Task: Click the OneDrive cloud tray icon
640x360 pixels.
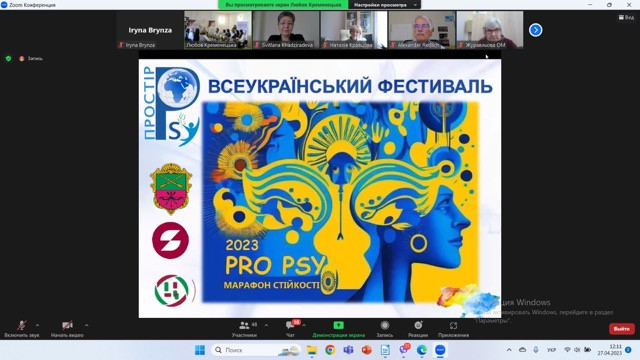Action: (x=522, y=350)
